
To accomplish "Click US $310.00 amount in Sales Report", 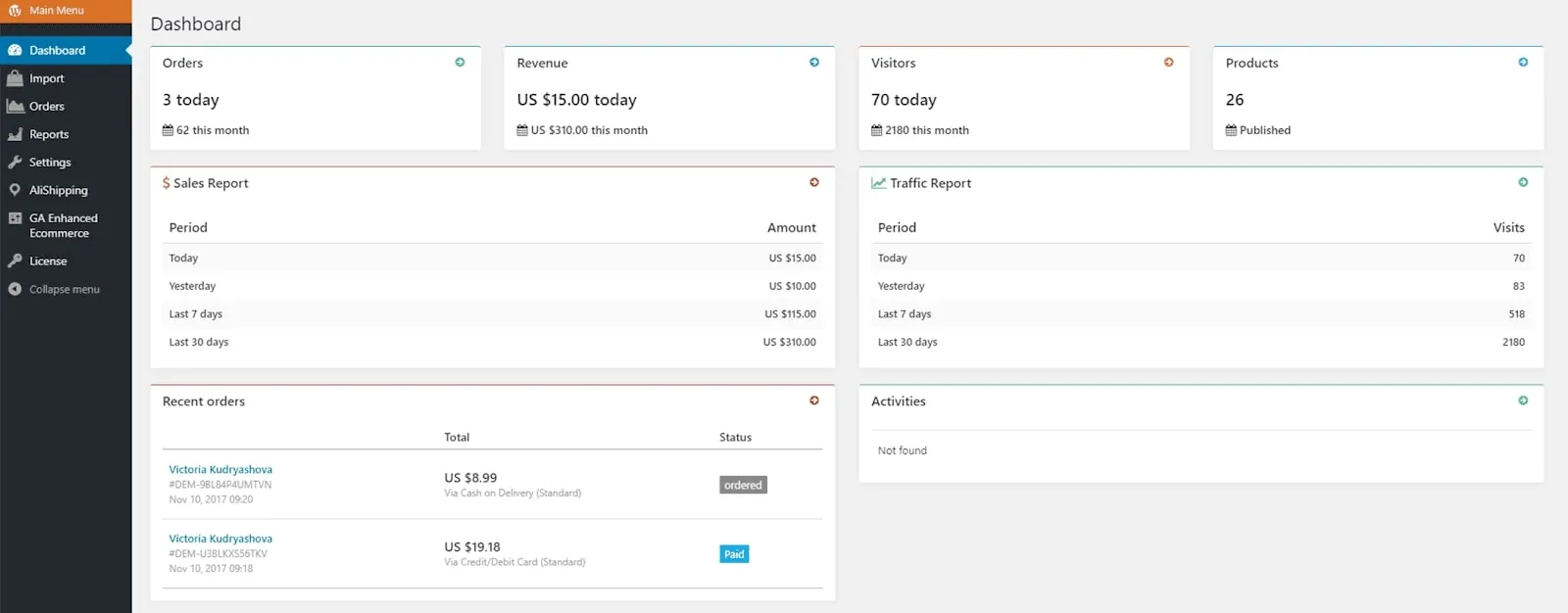I will point(790,343).
